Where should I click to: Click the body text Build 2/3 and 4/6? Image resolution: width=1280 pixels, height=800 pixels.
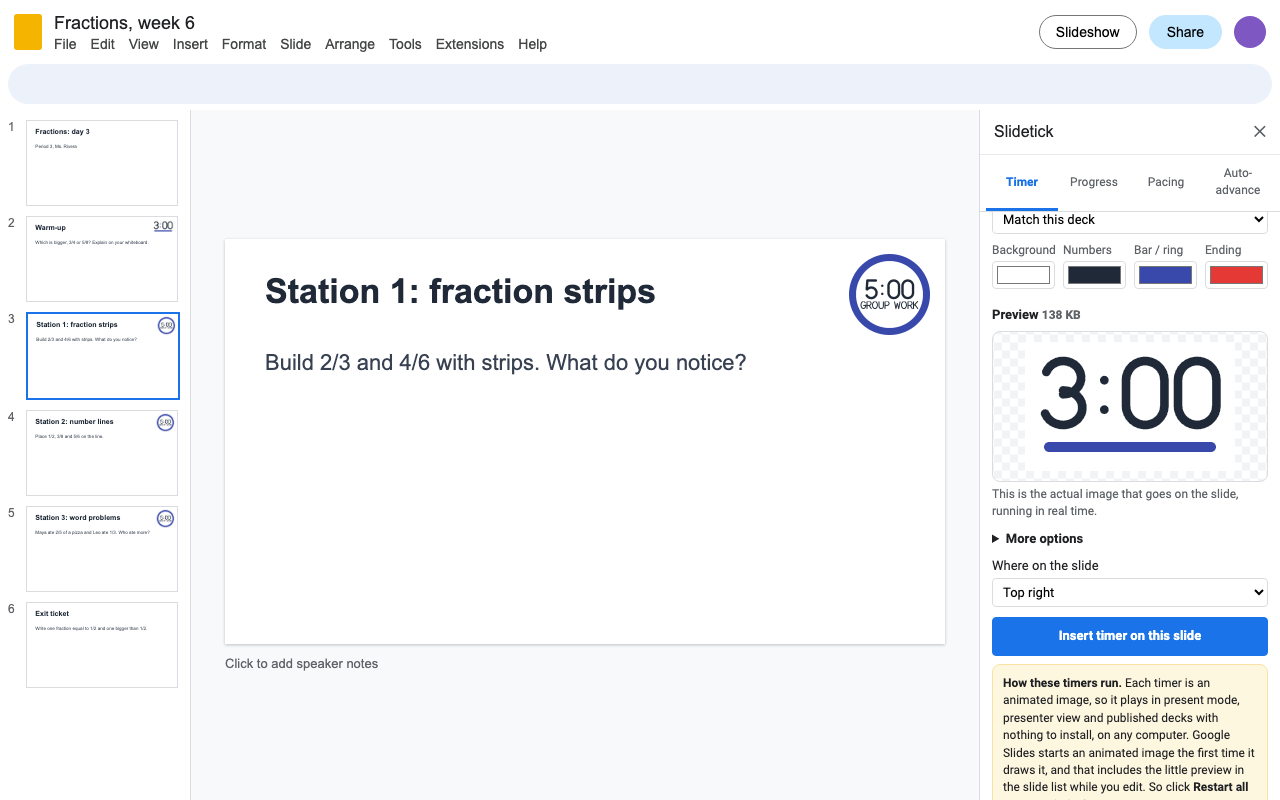pos(505,362)
